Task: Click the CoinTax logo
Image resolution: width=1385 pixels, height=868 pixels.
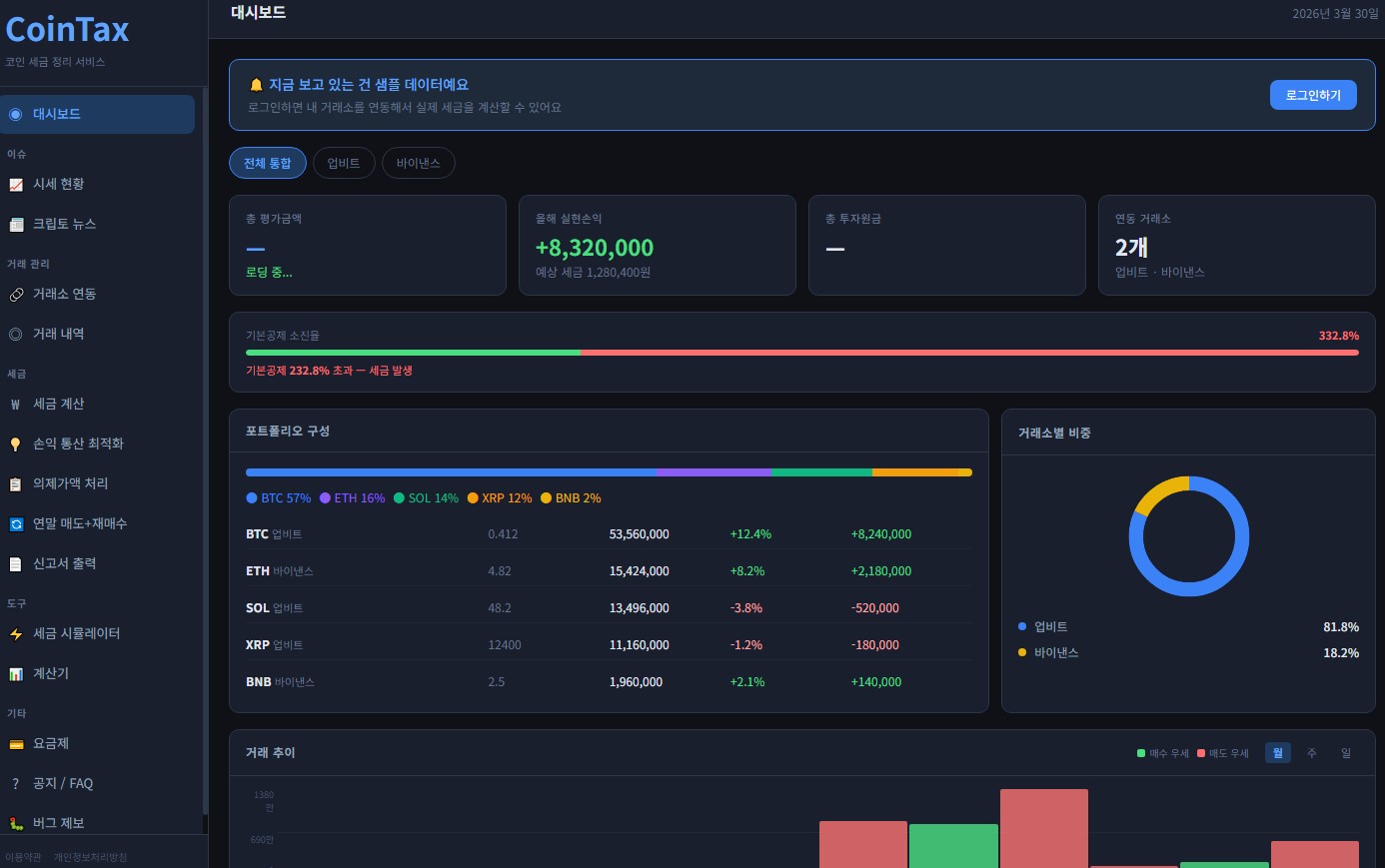Action: (x=67, y=29)
